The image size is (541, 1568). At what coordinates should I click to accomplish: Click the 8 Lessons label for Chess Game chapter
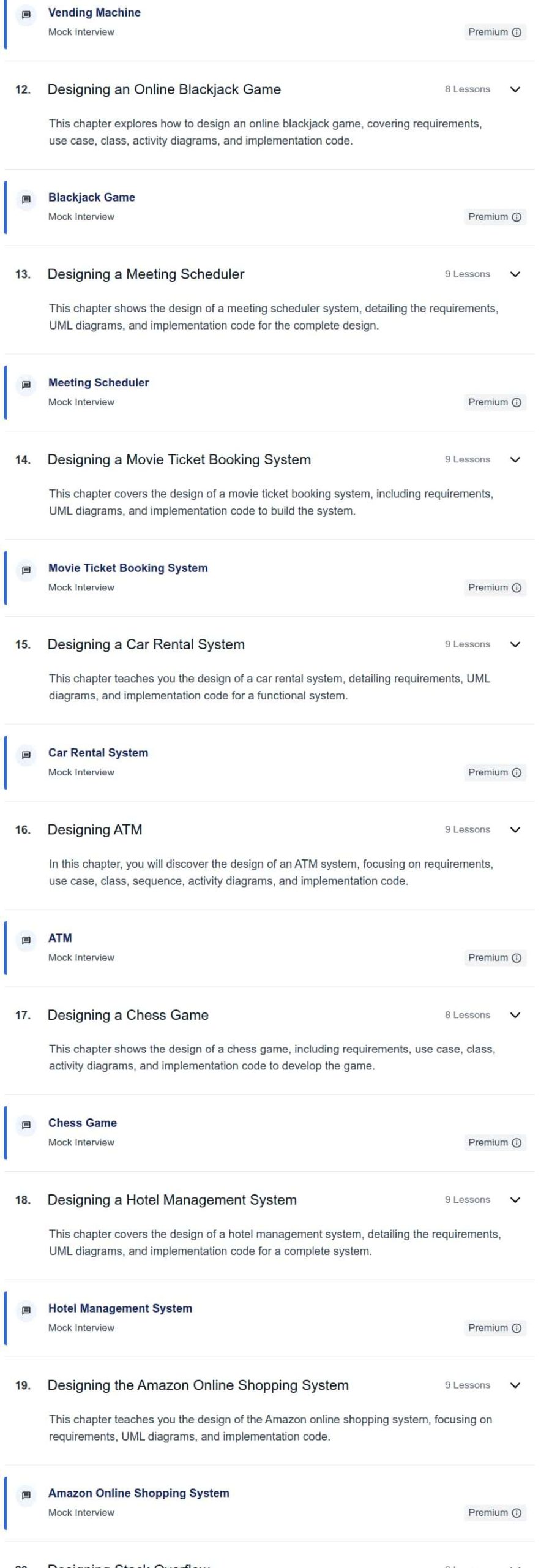tap(468, 1015)
